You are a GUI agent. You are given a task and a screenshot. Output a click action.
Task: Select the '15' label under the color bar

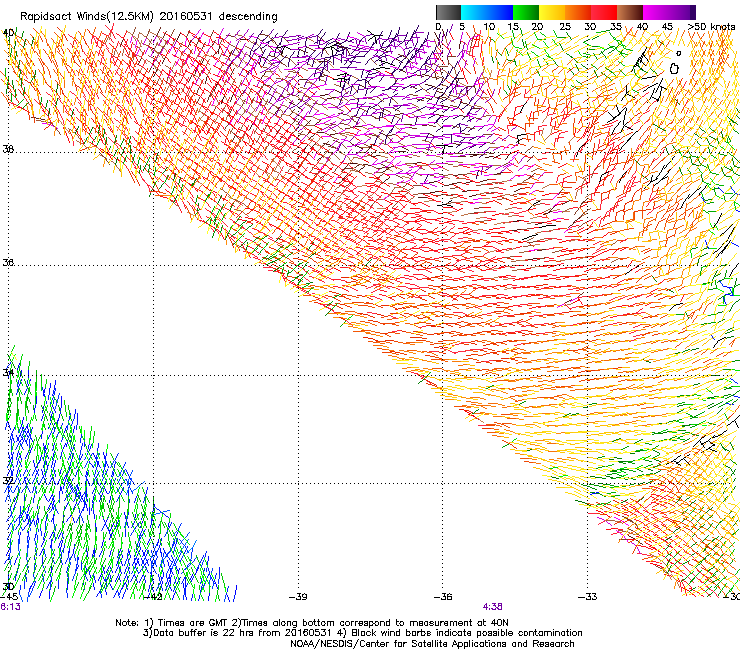[x=513, y=27]
